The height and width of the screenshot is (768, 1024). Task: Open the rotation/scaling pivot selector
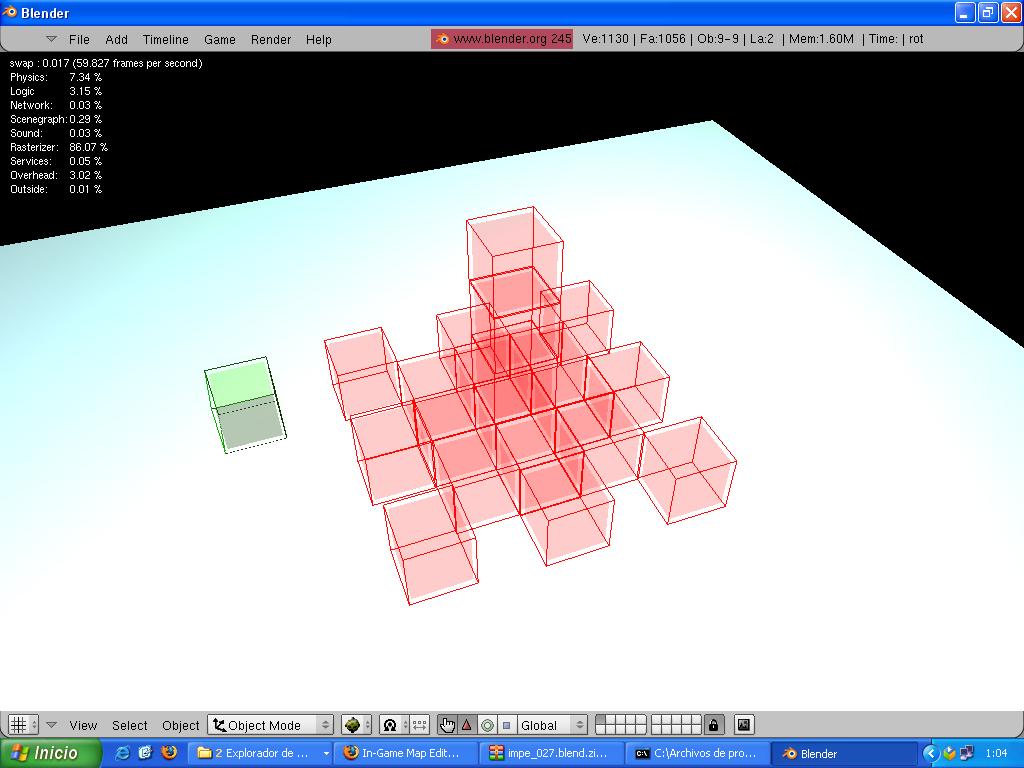coord(394,725)
